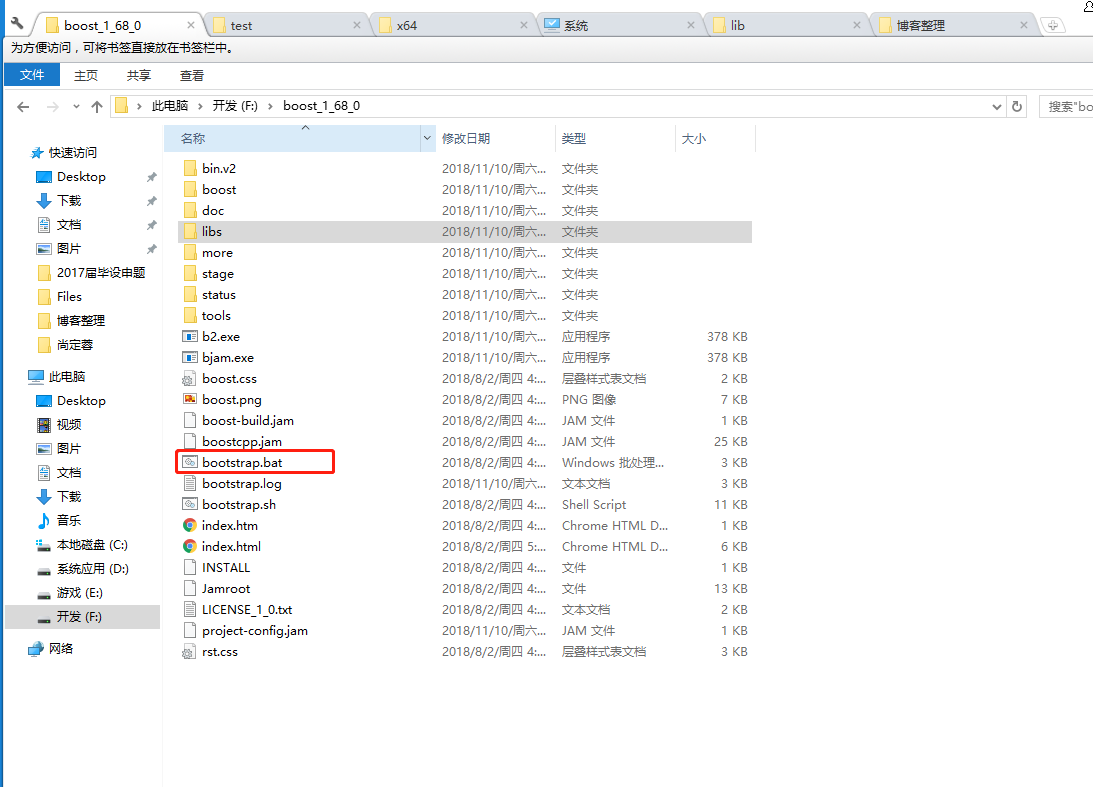1093x787 pixels.
Task: Select the boost.png image icon
Action: coord(189,399)
